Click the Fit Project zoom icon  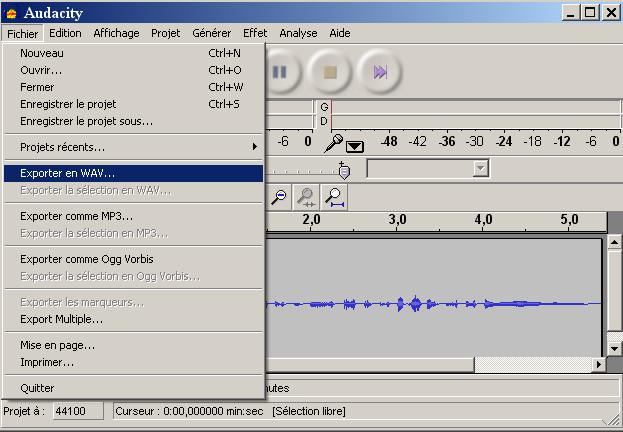335,197
